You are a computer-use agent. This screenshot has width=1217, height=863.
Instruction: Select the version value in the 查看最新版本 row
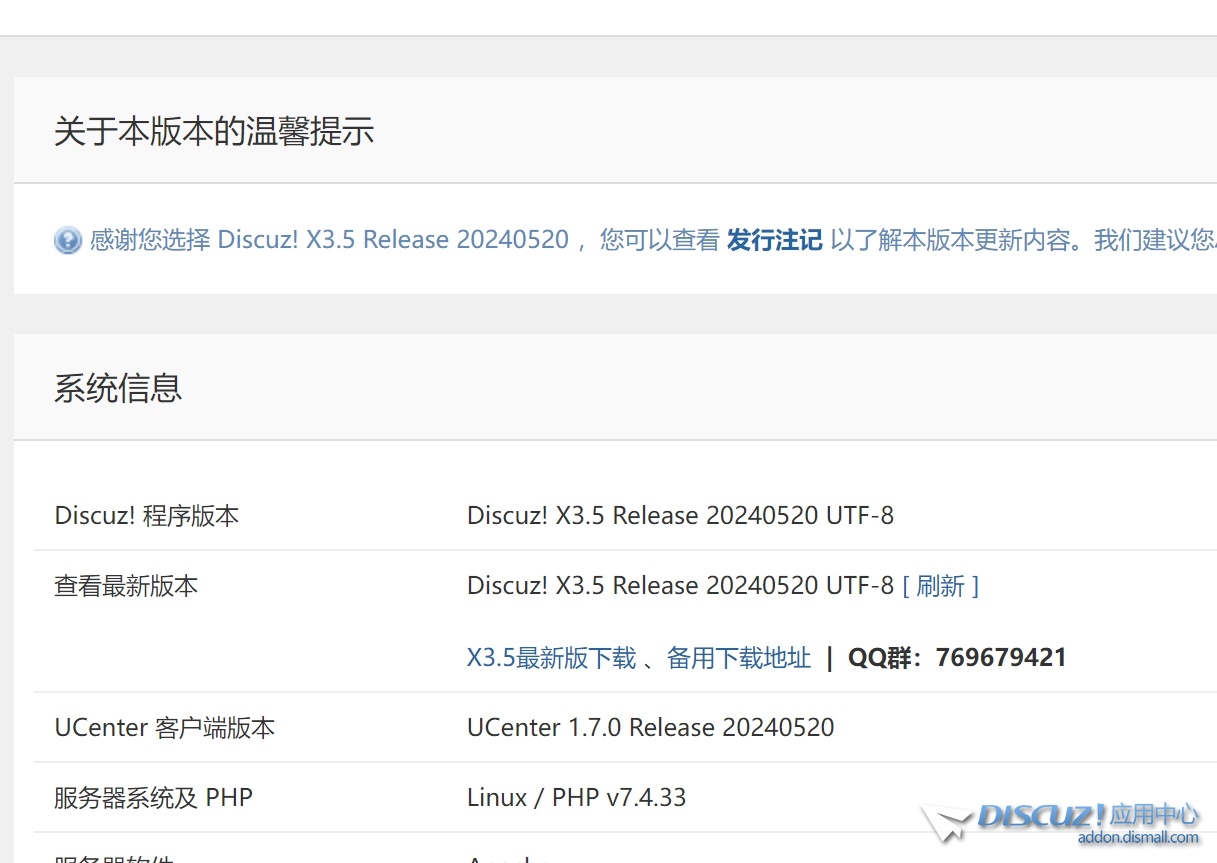point(680,586)
